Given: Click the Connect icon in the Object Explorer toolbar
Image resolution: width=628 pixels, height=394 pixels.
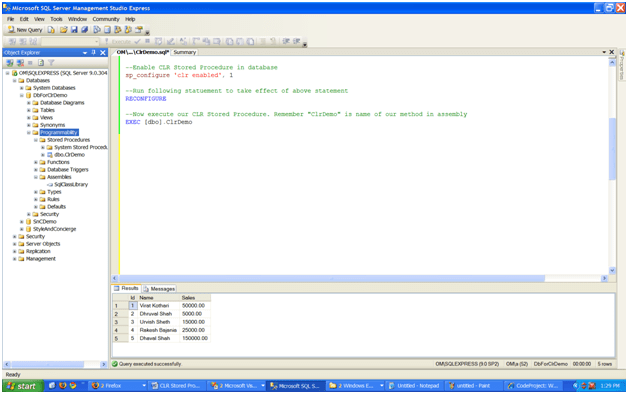Looking at the screenshot, I should point(10,62).
